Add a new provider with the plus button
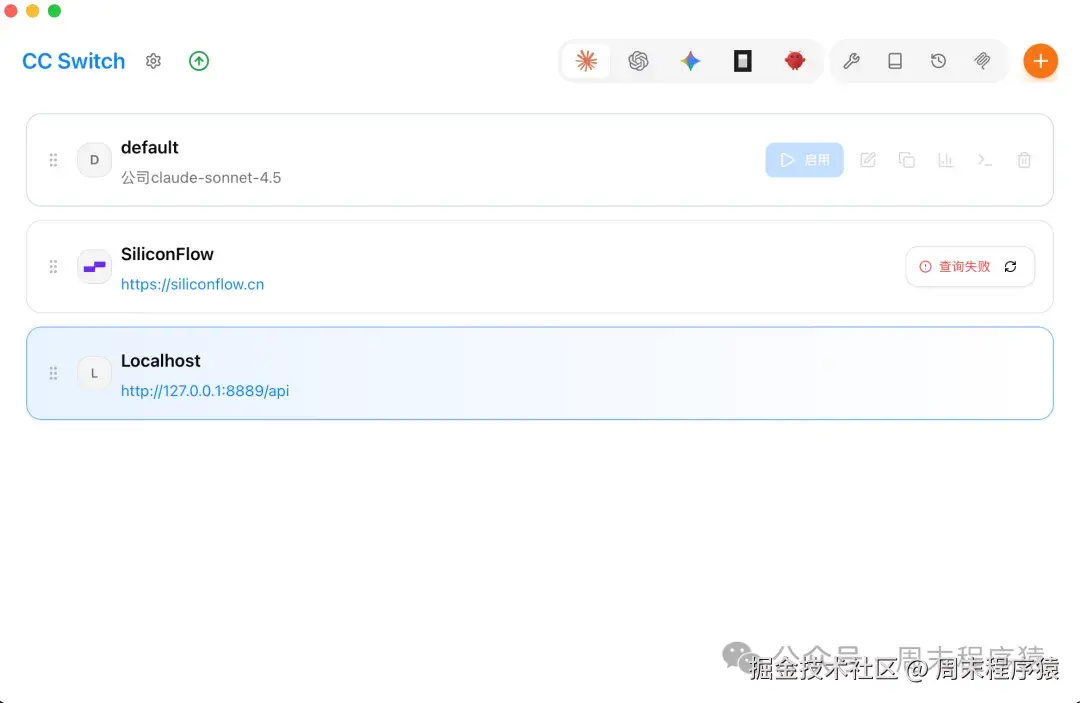Image resolution: width=1080 pixels, height=703 pixels. [x=1040, y=61]
